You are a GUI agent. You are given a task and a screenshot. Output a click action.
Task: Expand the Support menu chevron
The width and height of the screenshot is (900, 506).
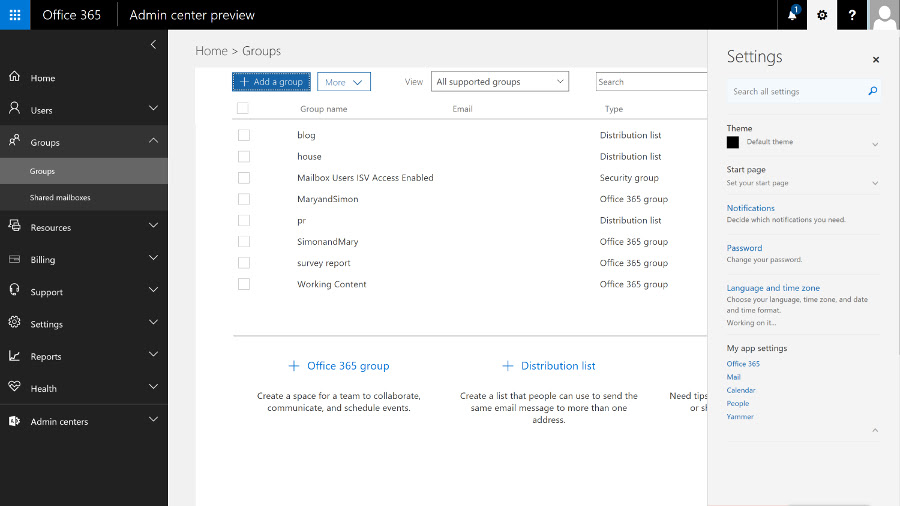(x=153, y=290)
